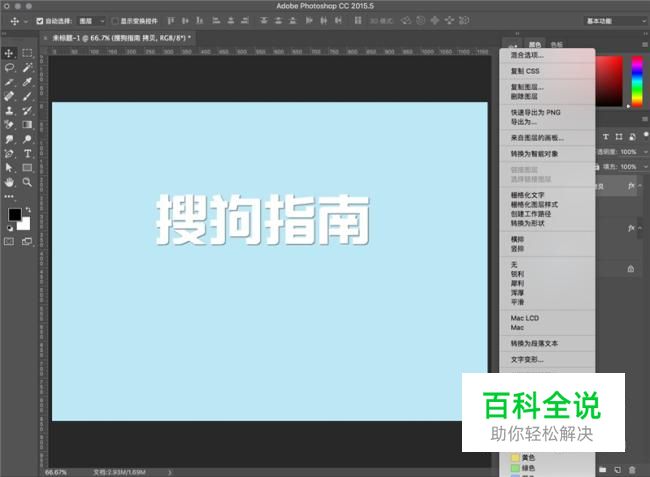Uncheck the 自动选择 checkbox
The width and height of the screenshot is (650, 477).
(x=40, y=21)
